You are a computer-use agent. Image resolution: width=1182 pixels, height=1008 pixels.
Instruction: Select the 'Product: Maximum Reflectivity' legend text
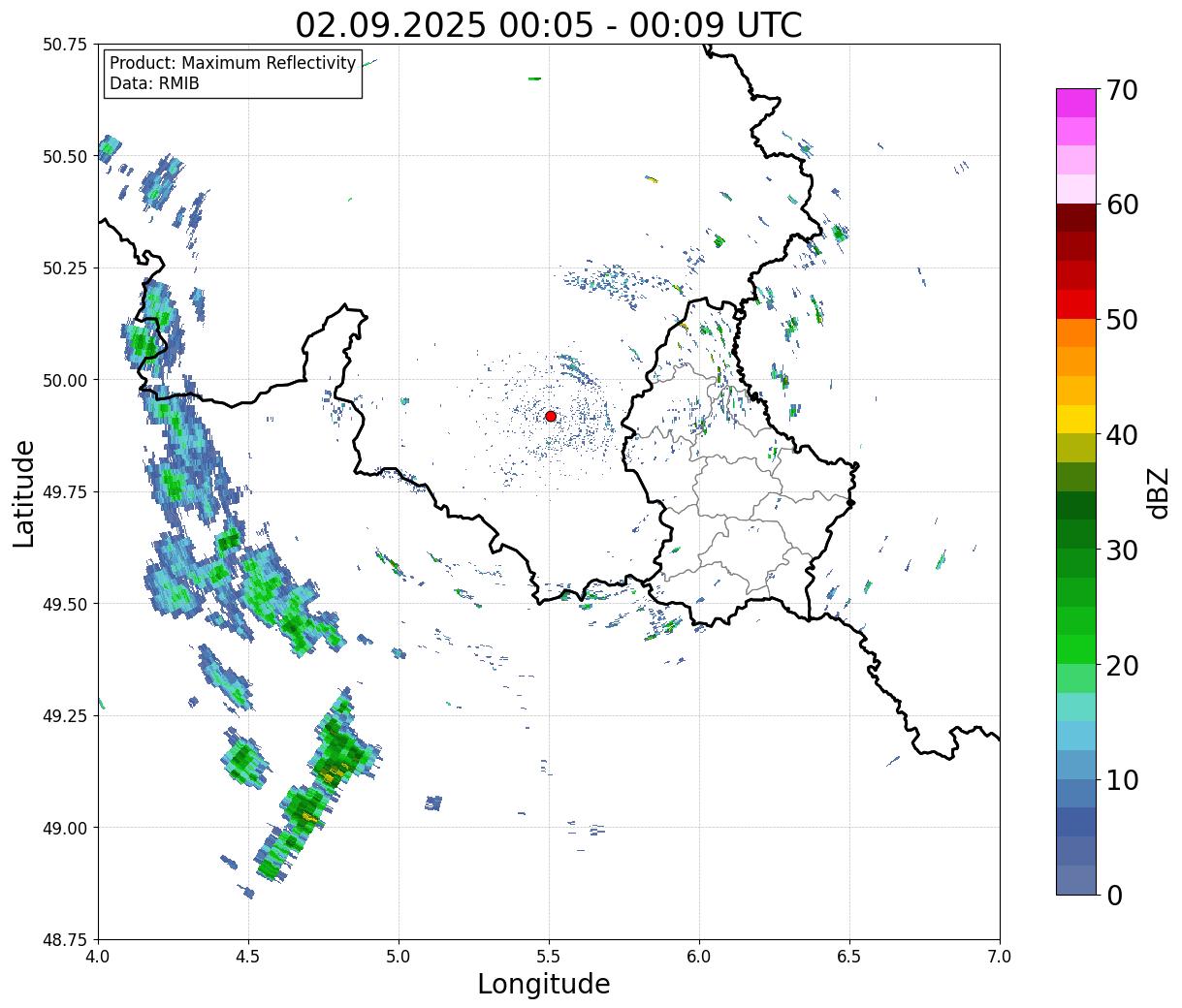[233, 63]
